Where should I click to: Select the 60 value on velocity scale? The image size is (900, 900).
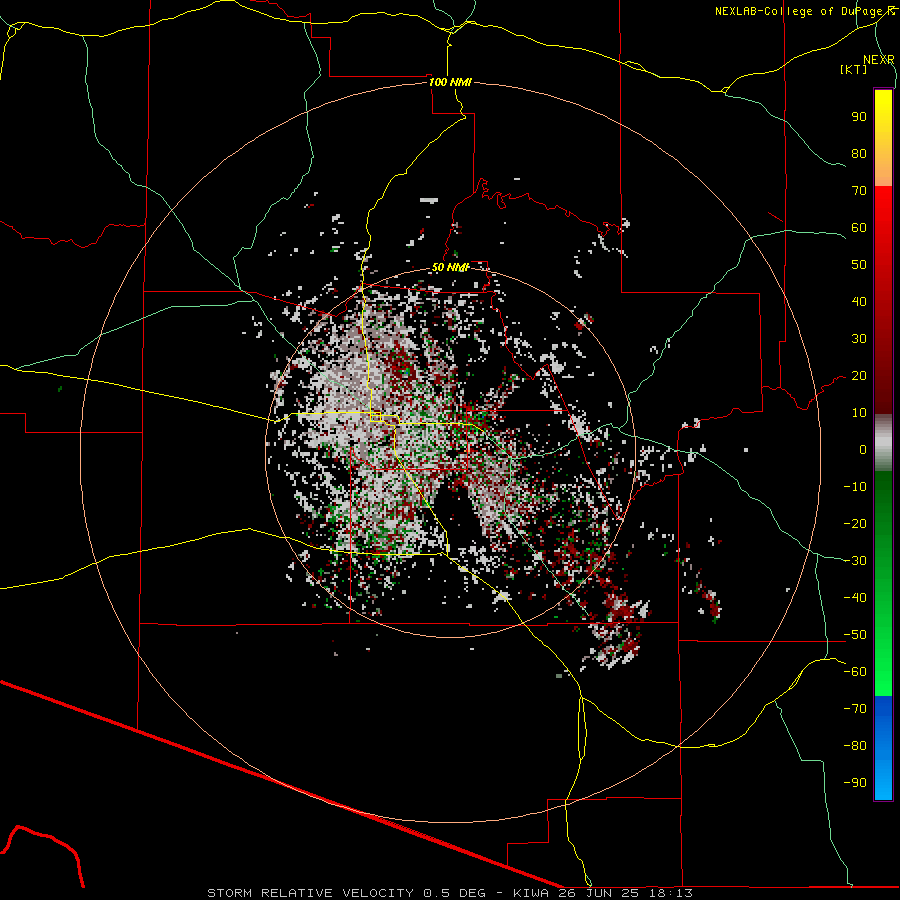tap(859, 227)
